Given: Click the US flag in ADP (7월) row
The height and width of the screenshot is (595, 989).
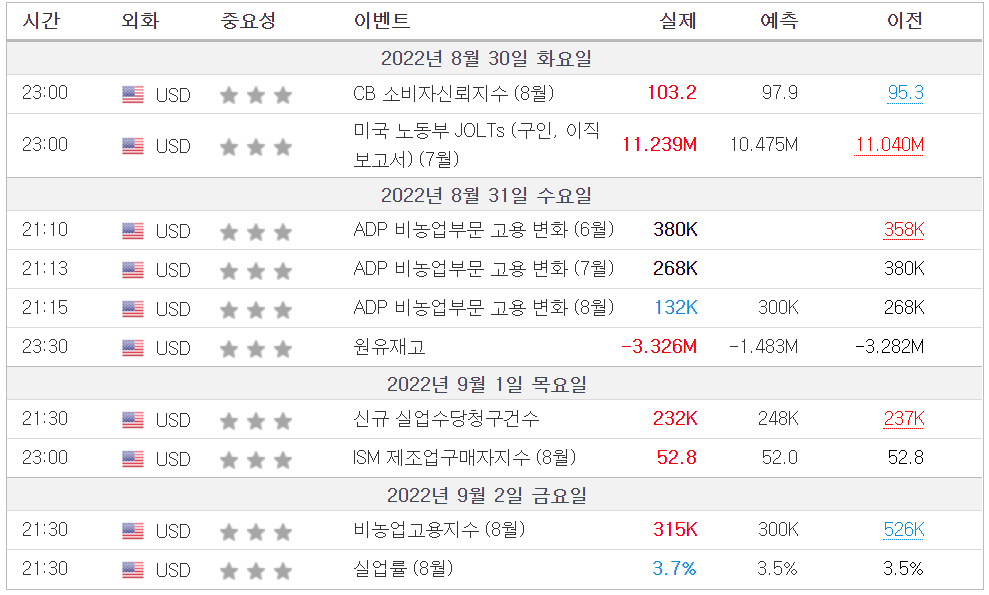Looking at the screenshot, I should (x=132, y=270).
